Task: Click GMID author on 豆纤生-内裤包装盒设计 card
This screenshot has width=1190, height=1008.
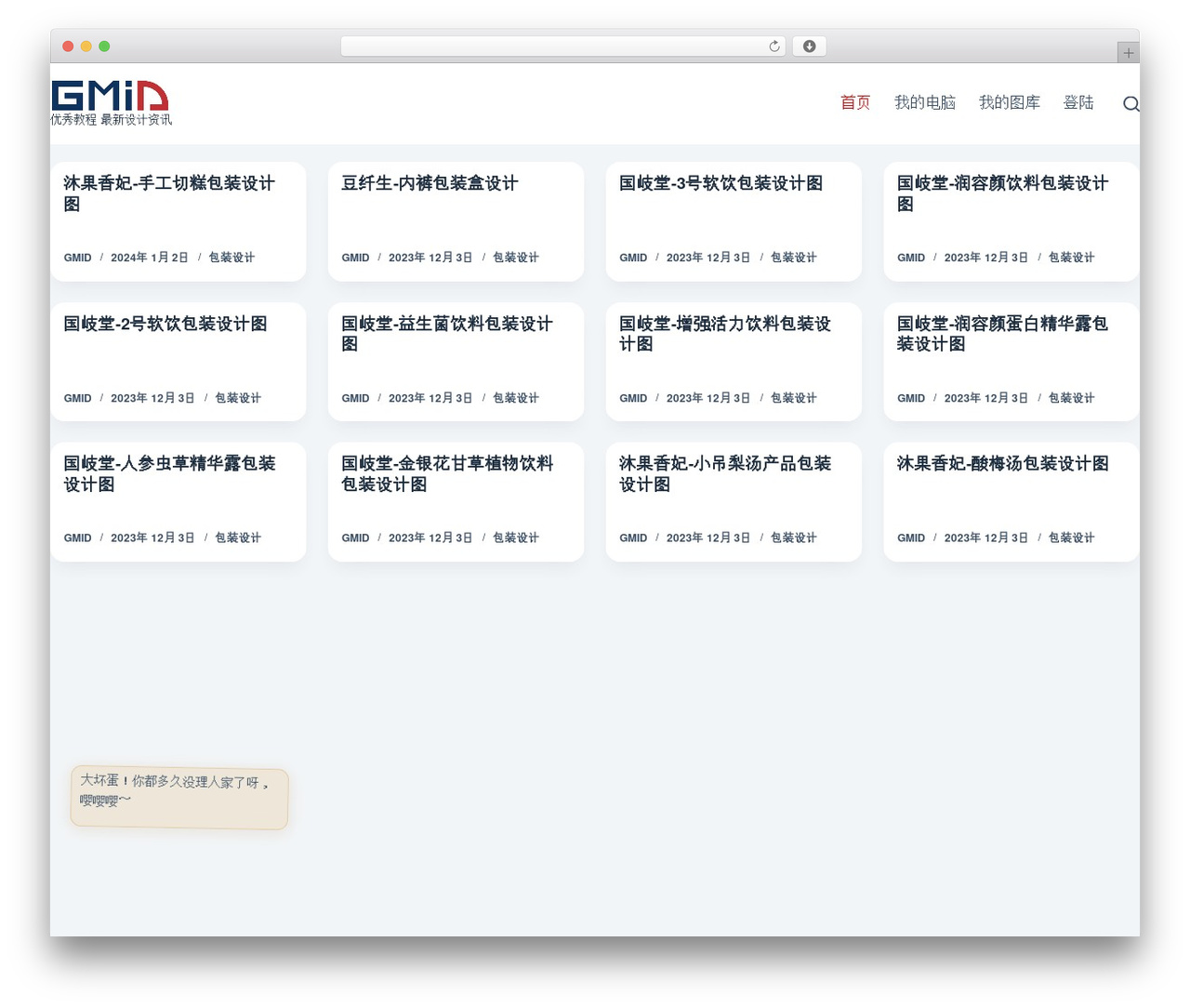Action: (355, 258)
